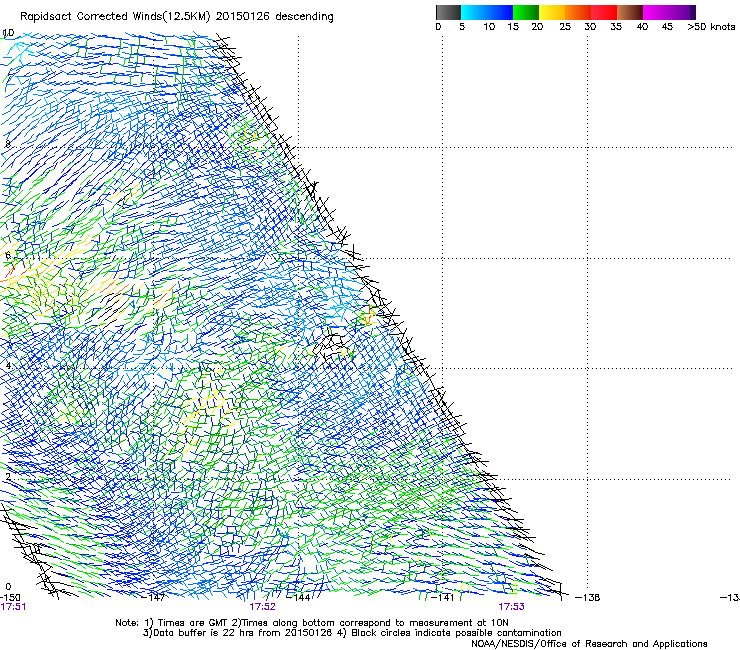The image size is (740, 650).
Task: Click the brown 35-40 knots legend swatch
Action: 630,12
